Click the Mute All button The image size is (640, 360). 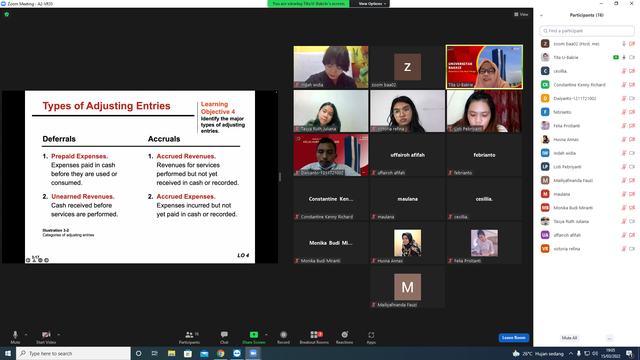point(569,338)
